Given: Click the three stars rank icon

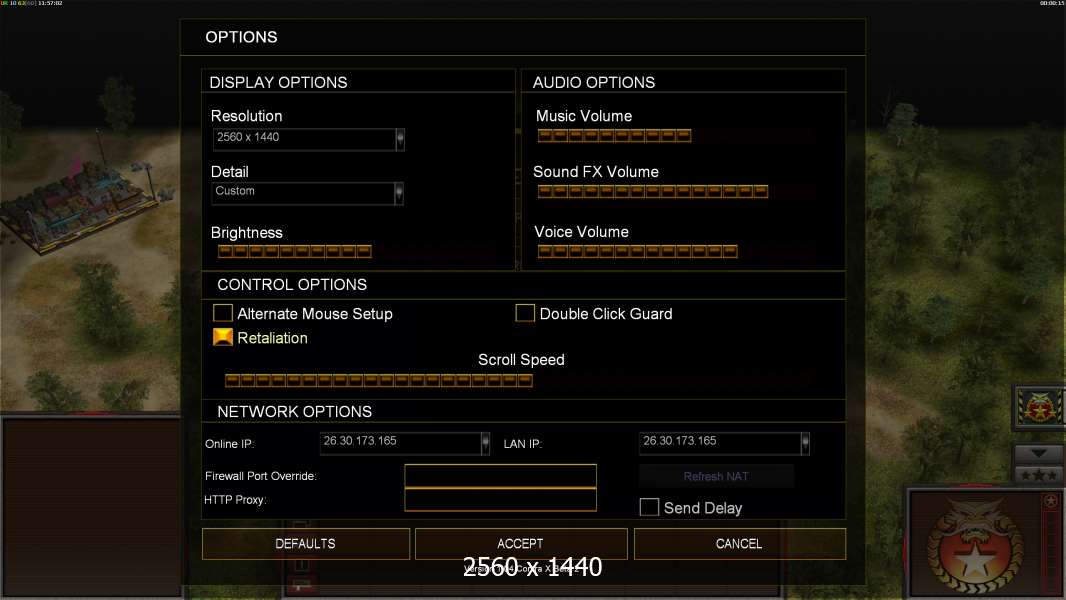Looking at the screenshot, I should pos(1039,474).
